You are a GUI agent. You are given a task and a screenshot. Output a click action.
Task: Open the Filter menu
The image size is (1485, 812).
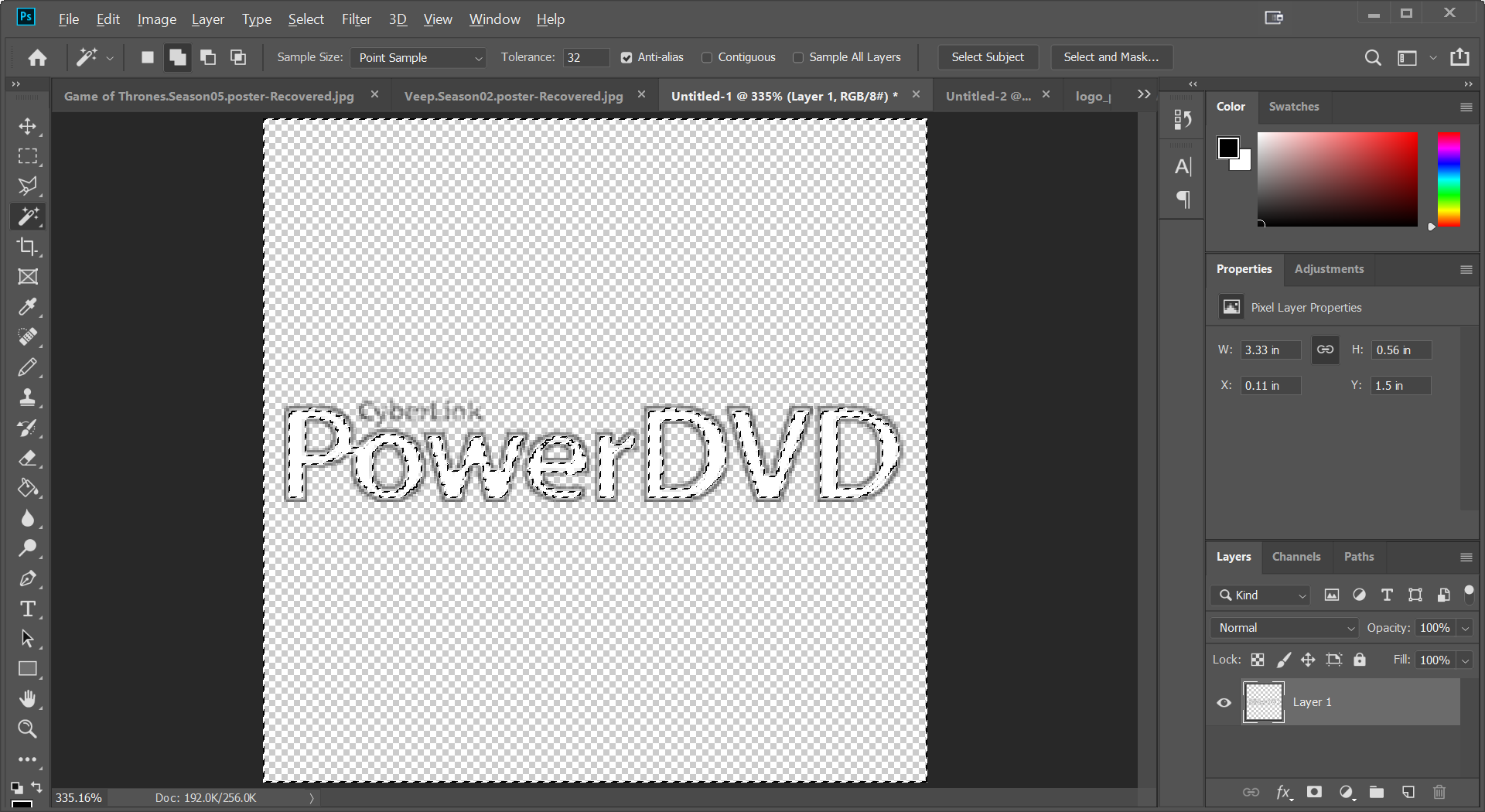[x=357, y=19]
